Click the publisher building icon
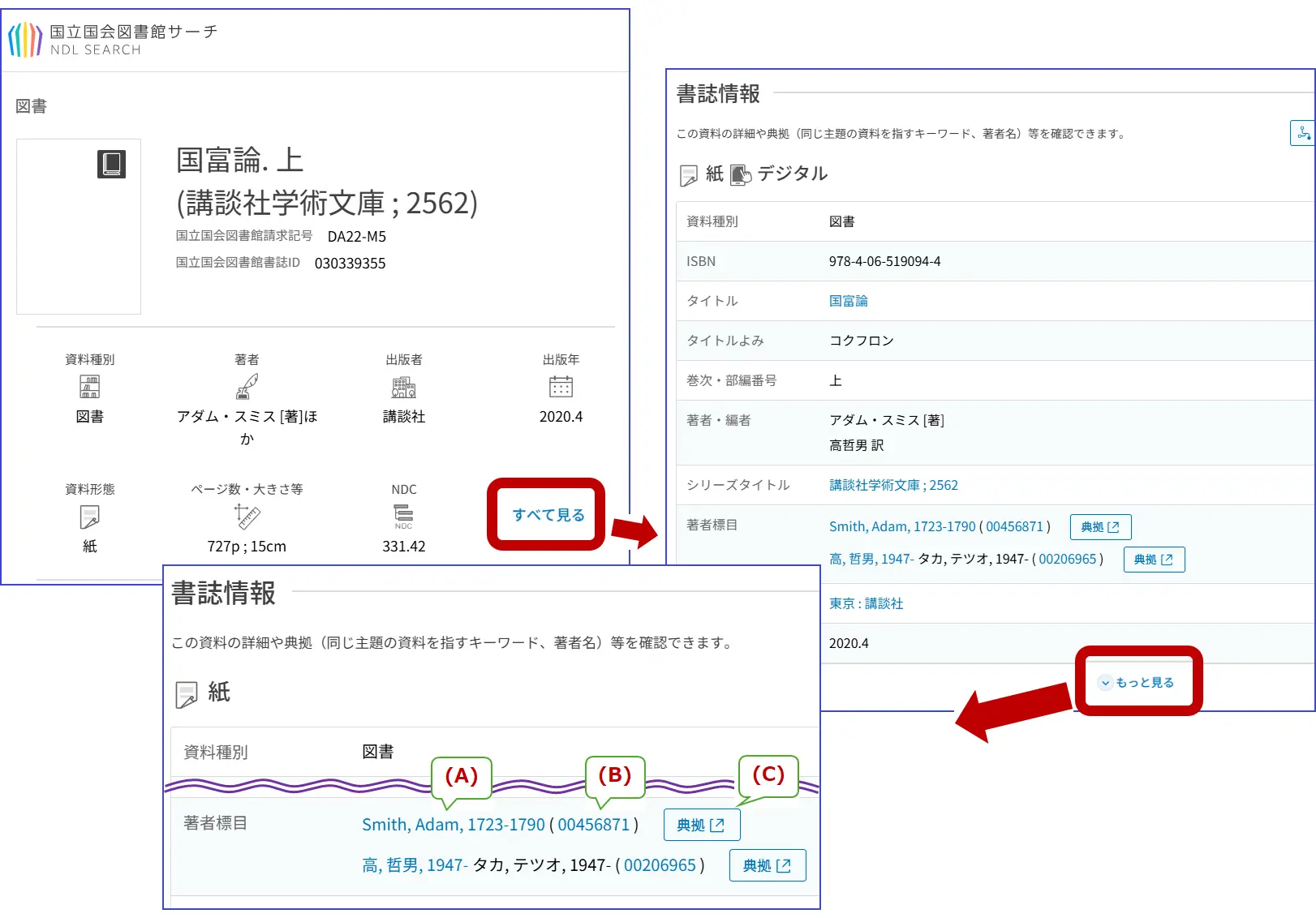This screenshot has height=918, width=1316. (403, 387)
